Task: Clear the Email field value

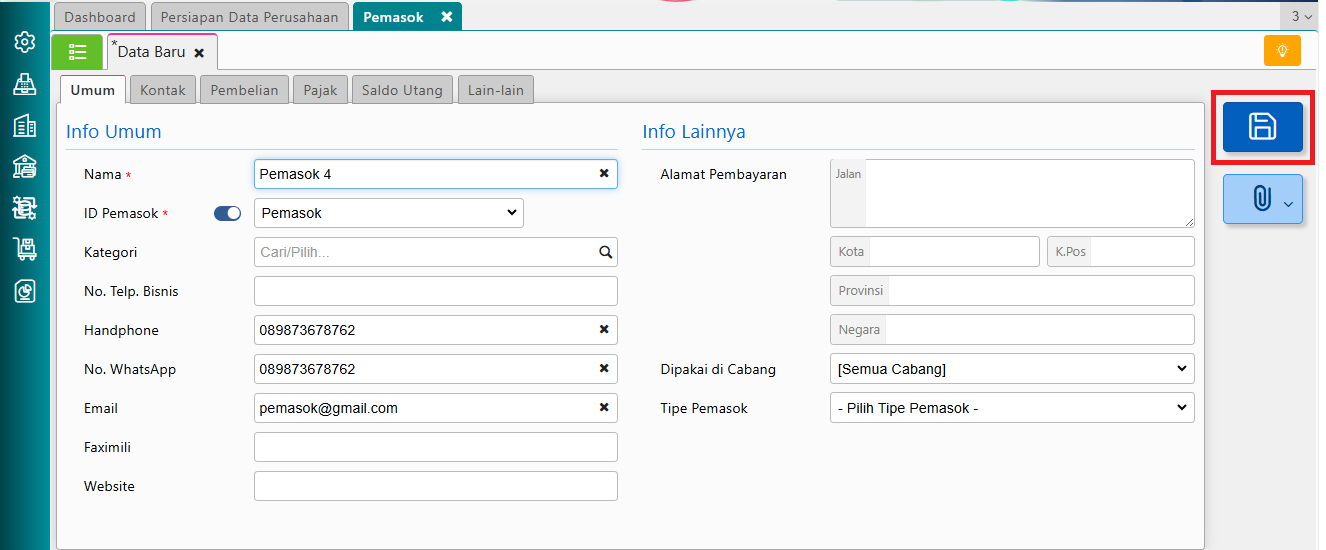Action: point(604,407)
